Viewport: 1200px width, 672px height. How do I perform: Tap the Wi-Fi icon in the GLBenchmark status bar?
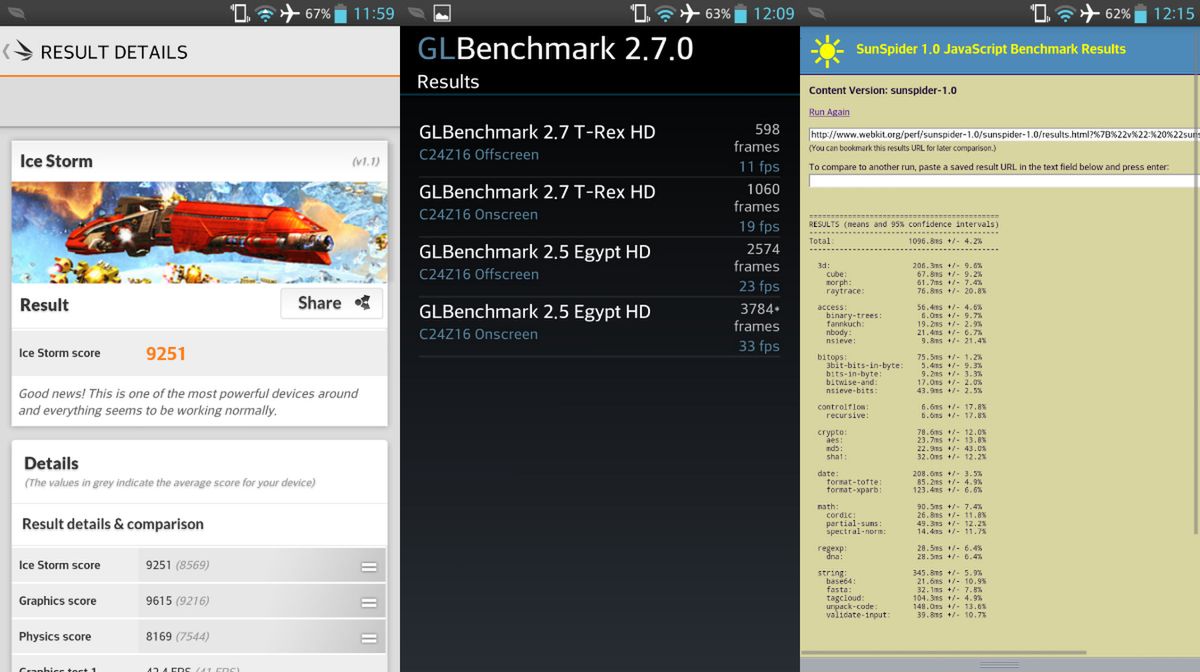pos(664,13)
